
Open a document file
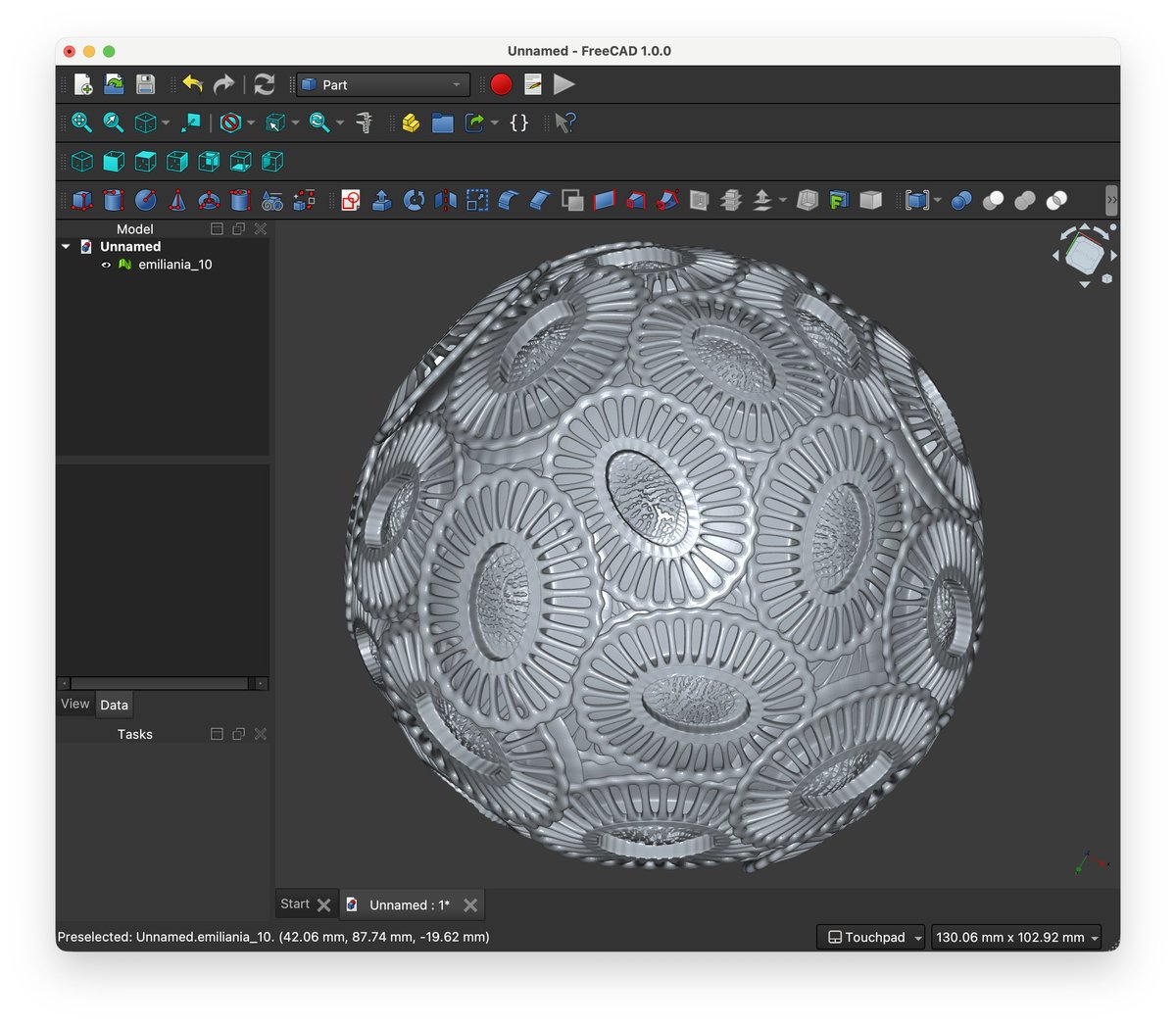[115, 85]
